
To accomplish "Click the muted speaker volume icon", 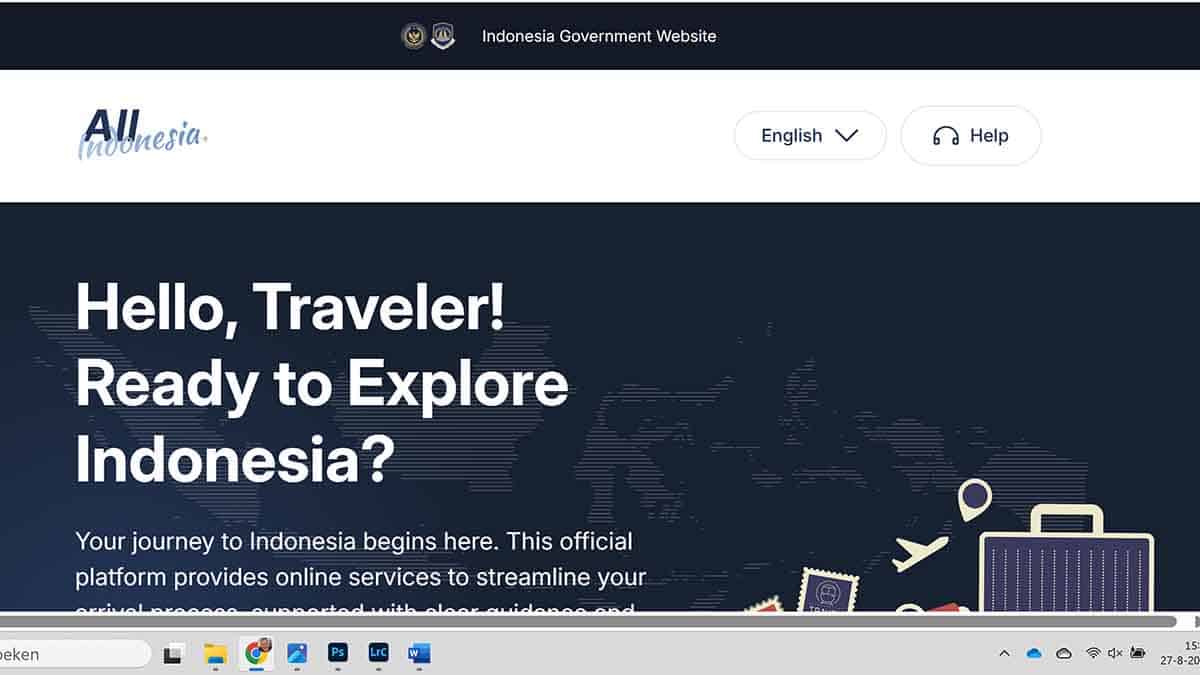I will (1115, 653).
